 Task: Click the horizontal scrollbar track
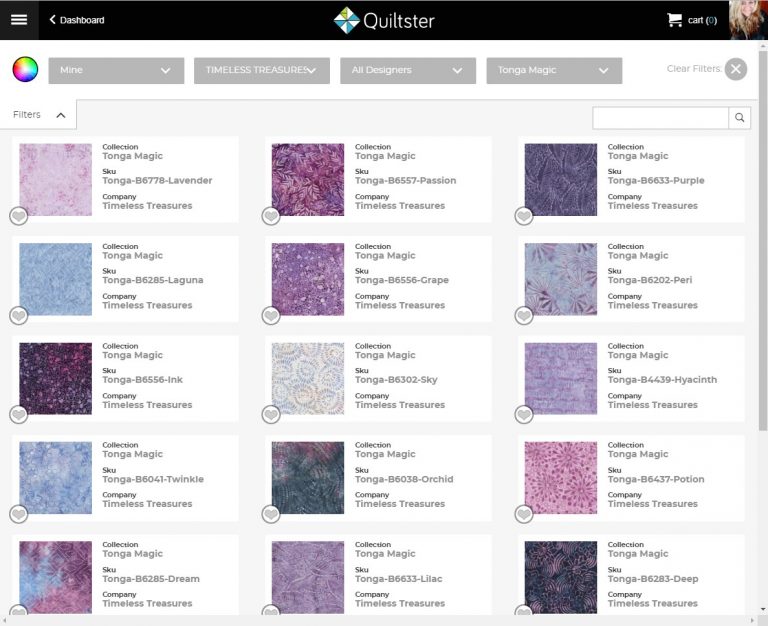point(380,621)
